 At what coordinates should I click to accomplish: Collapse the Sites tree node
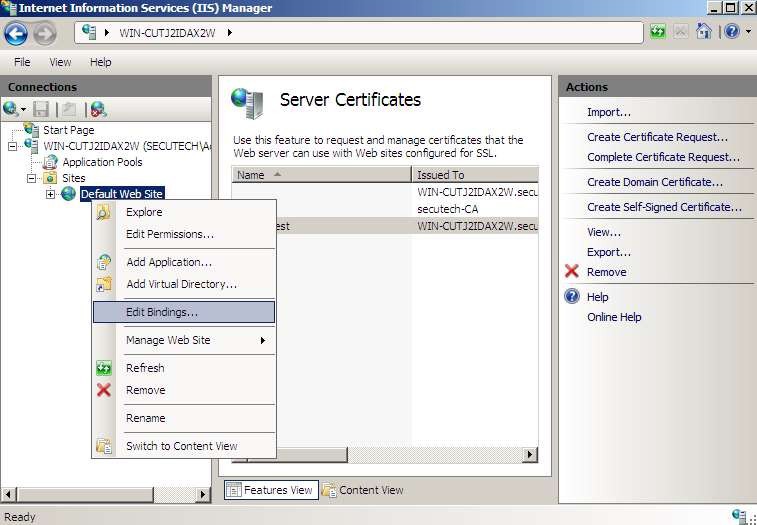coord(32,178)
